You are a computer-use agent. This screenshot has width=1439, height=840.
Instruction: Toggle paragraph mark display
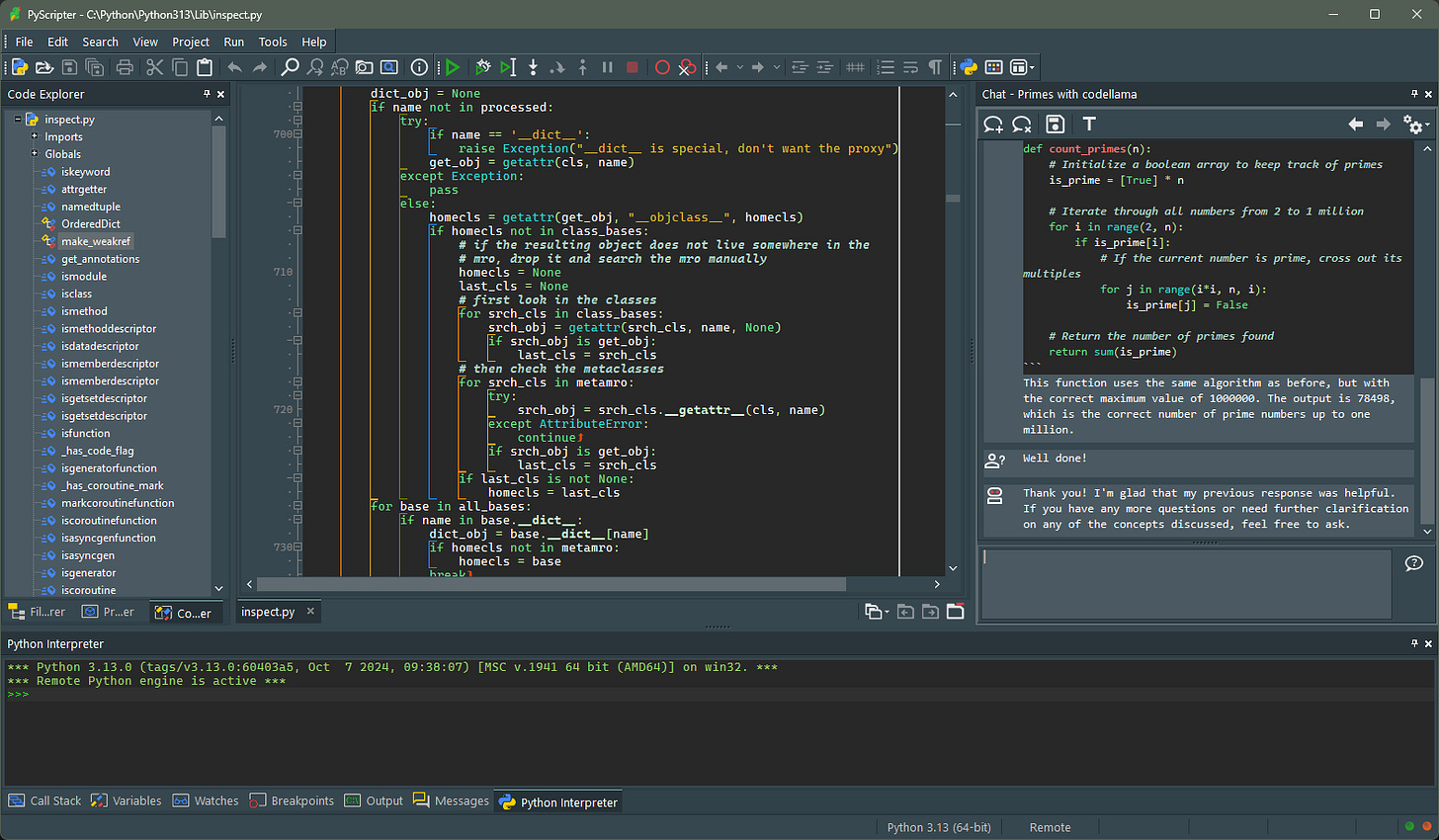coord(935,67)
